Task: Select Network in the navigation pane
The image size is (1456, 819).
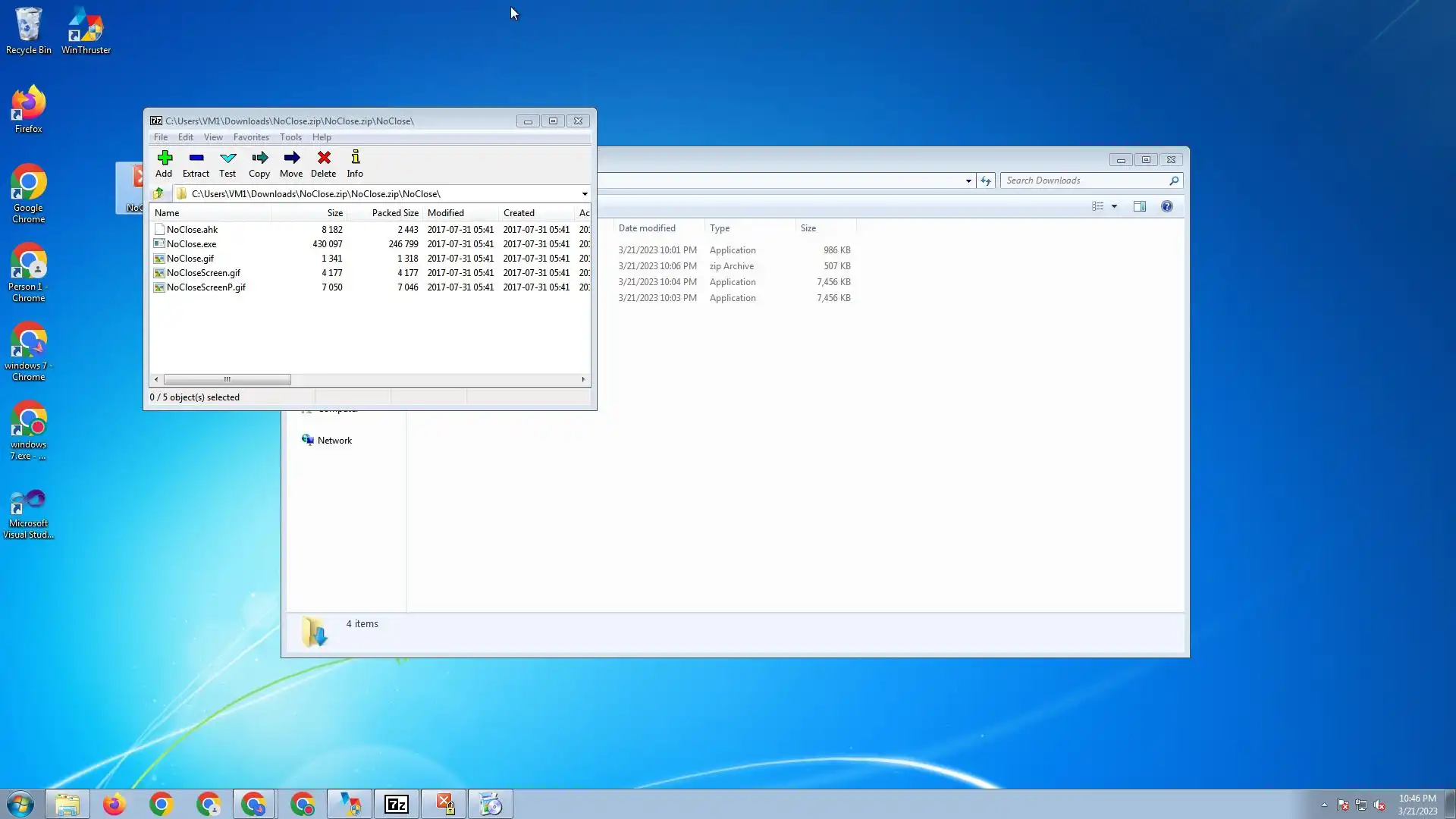Action: coord(334,441)
